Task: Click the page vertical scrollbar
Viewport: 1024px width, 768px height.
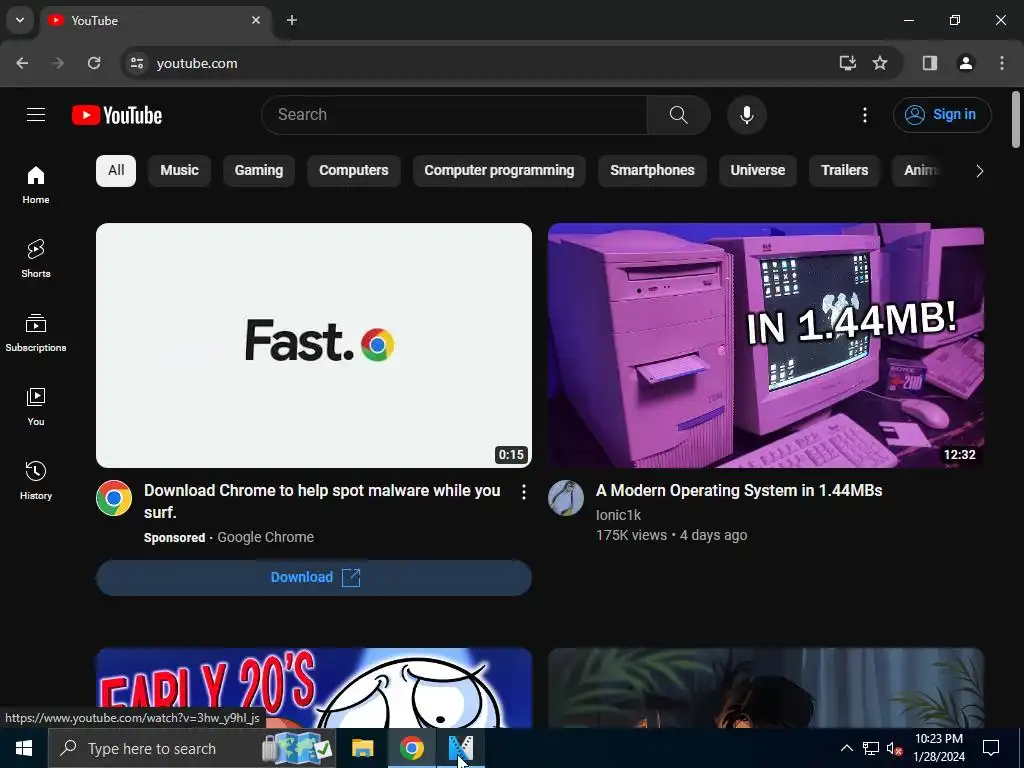Action: coord(1016,120)
